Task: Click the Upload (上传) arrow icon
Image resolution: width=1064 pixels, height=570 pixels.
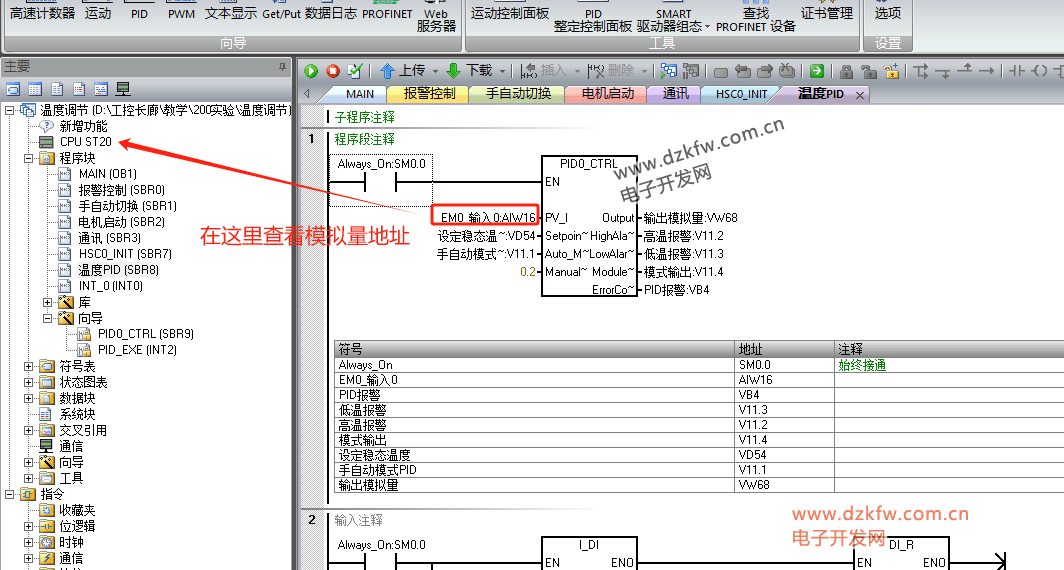Action: [387, 71]
